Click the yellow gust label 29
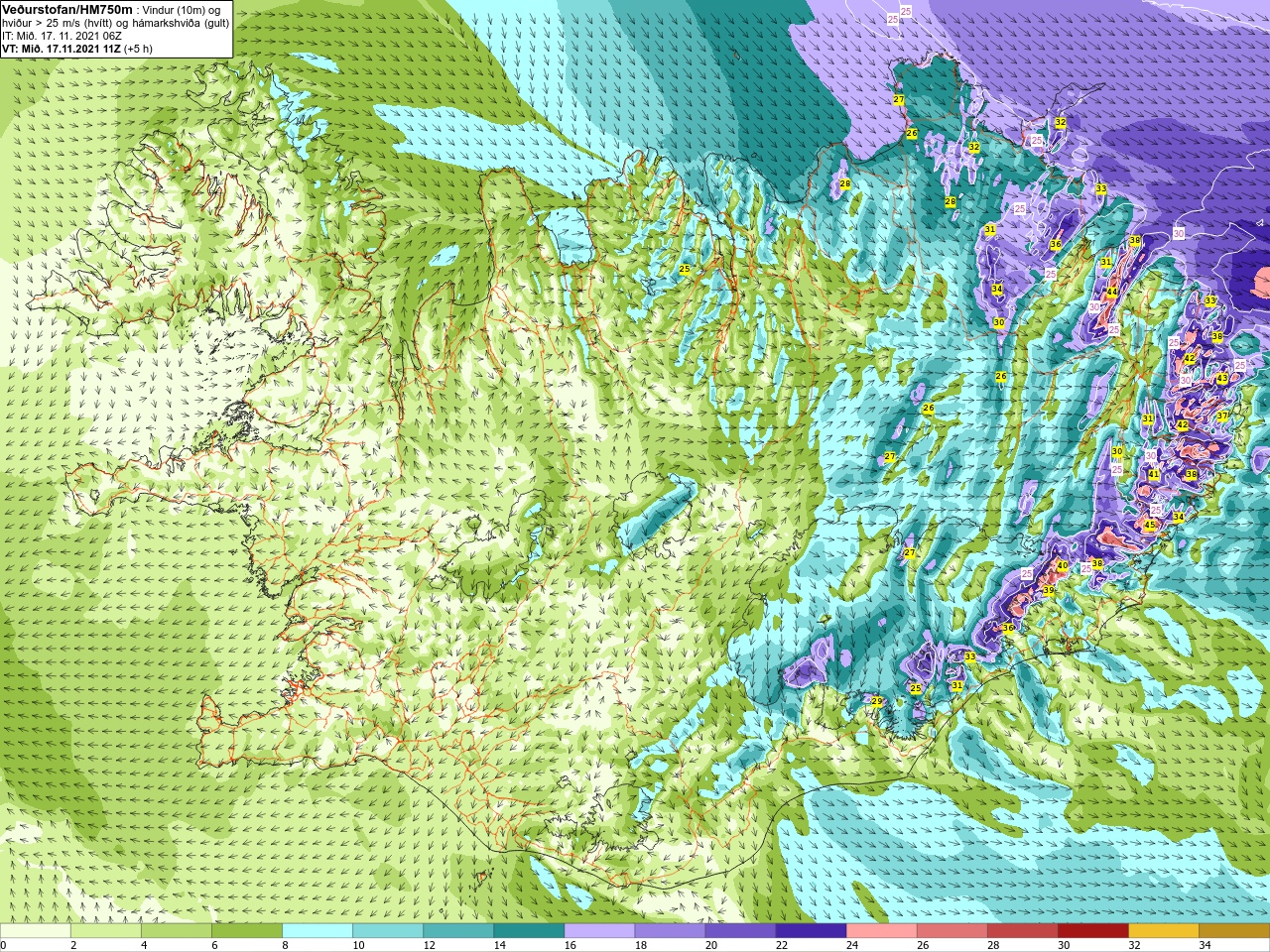Image resolution: width=1270 pixels, height=952 pixels. (877, 701)
